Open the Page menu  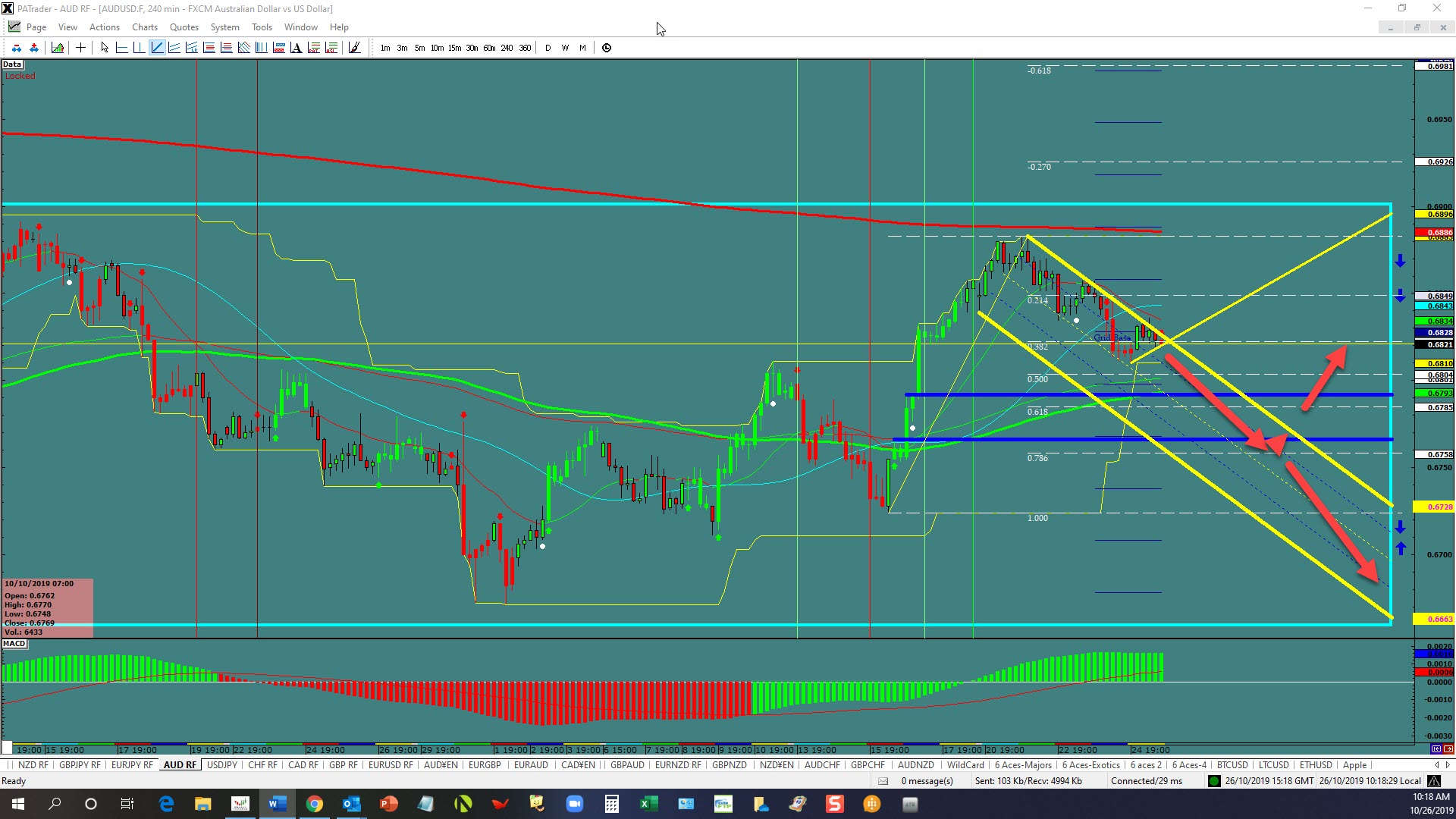click(36, 27)
